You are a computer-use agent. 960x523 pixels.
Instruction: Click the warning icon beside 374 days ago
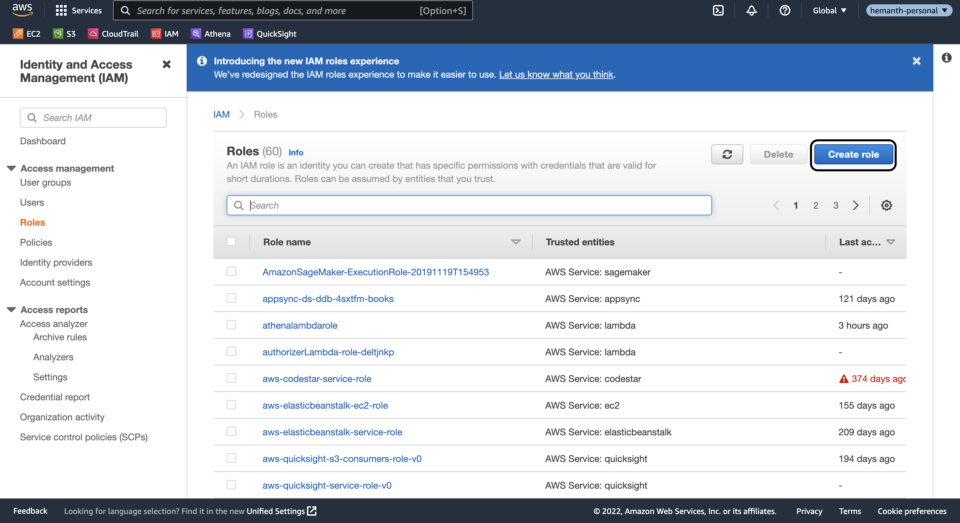[x=844, y=379]
